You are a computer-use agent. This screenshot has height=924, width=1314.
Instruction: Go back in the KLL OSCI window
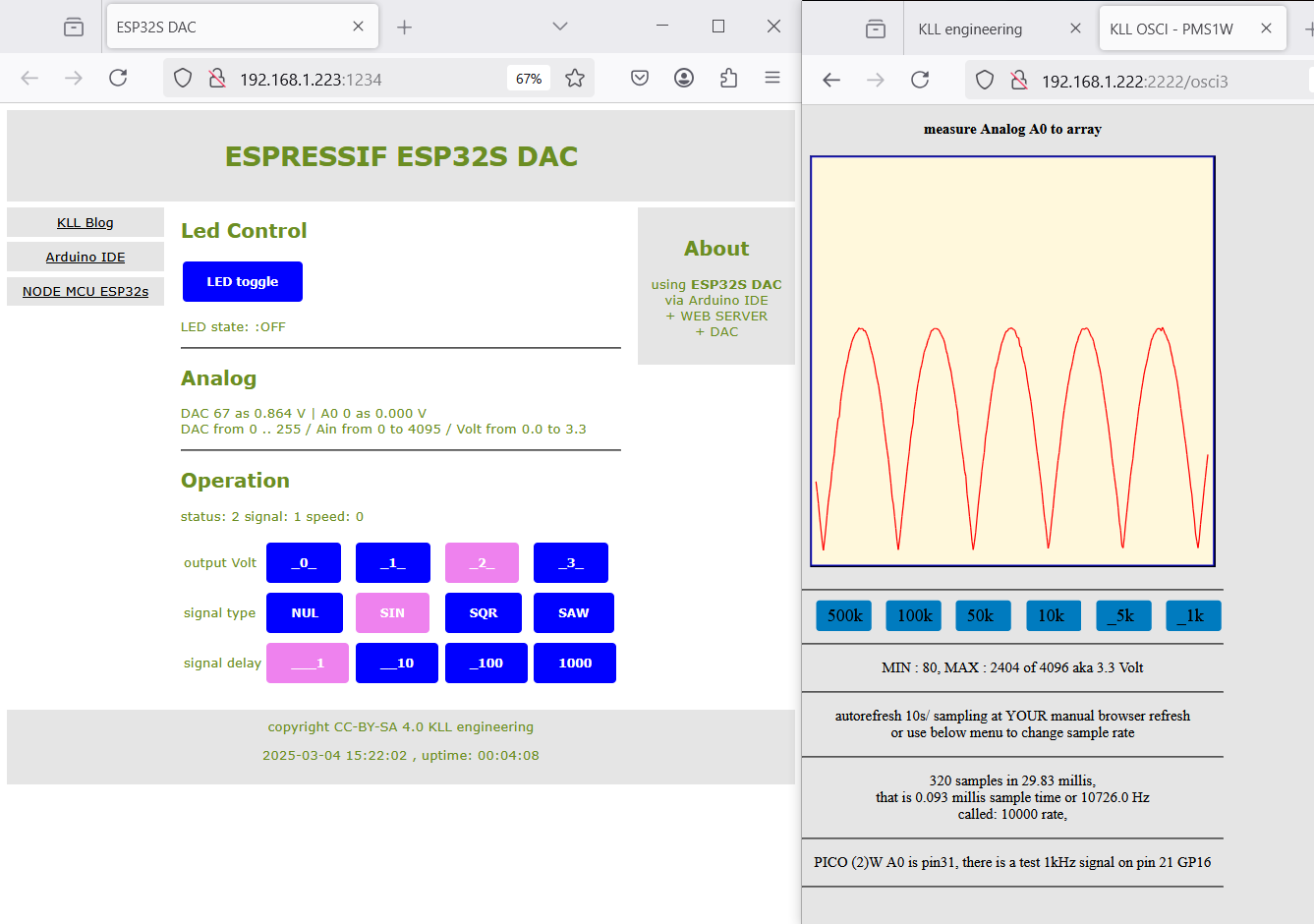click(831, 80)
